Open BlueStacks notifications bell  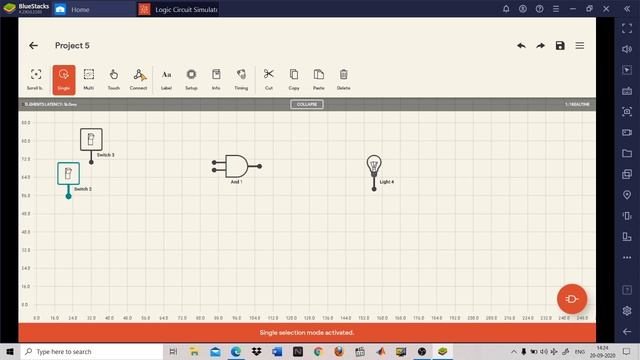click(506, 9)
